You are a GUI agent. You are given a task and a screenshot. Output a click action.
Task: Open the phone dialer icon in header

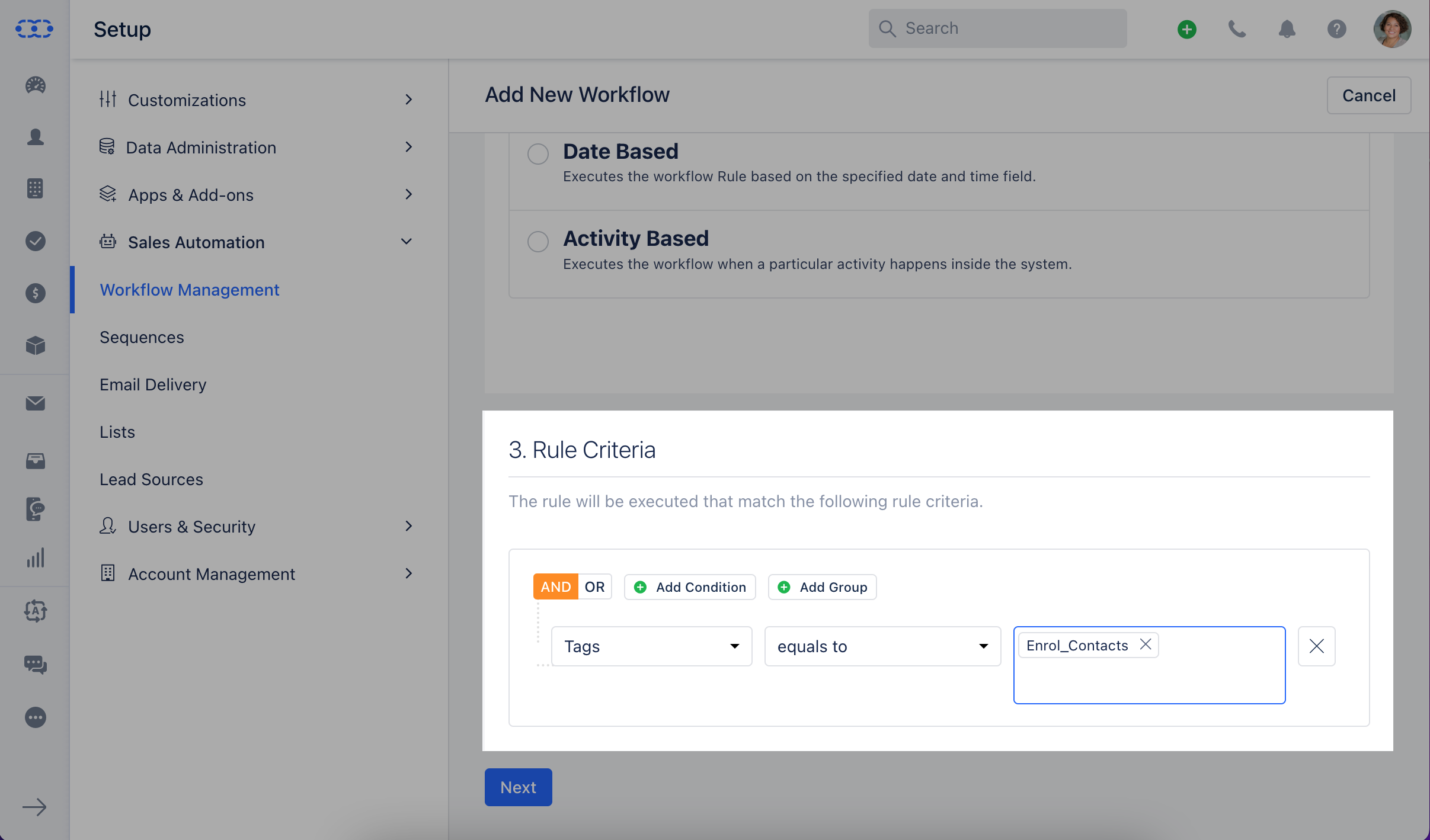point(1237,29)
